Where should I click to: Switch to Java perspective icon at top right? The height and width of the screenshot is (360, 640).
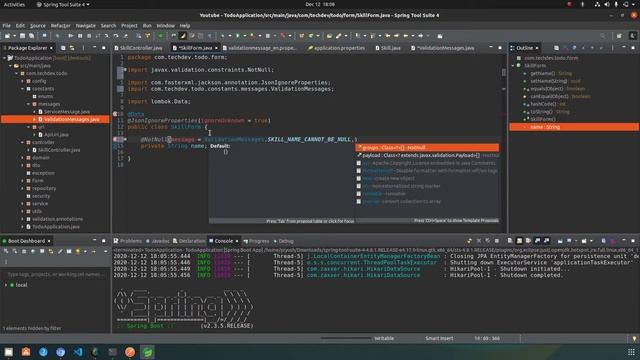click(633, 36)
